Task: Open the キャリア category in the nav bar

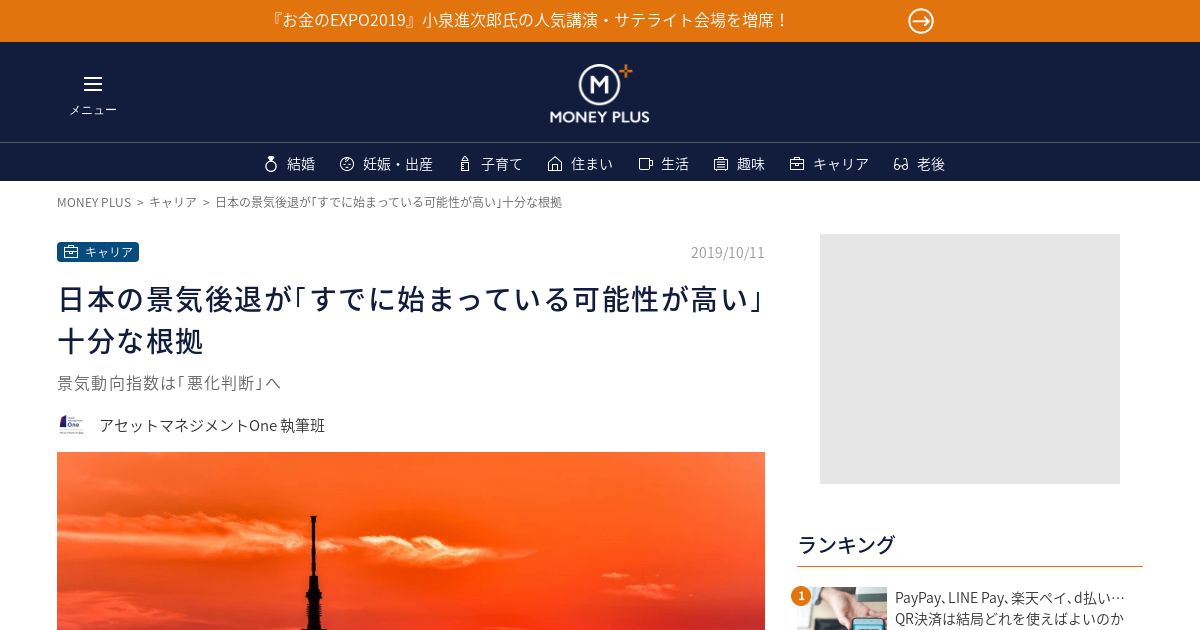Action: tap(841, 164)
